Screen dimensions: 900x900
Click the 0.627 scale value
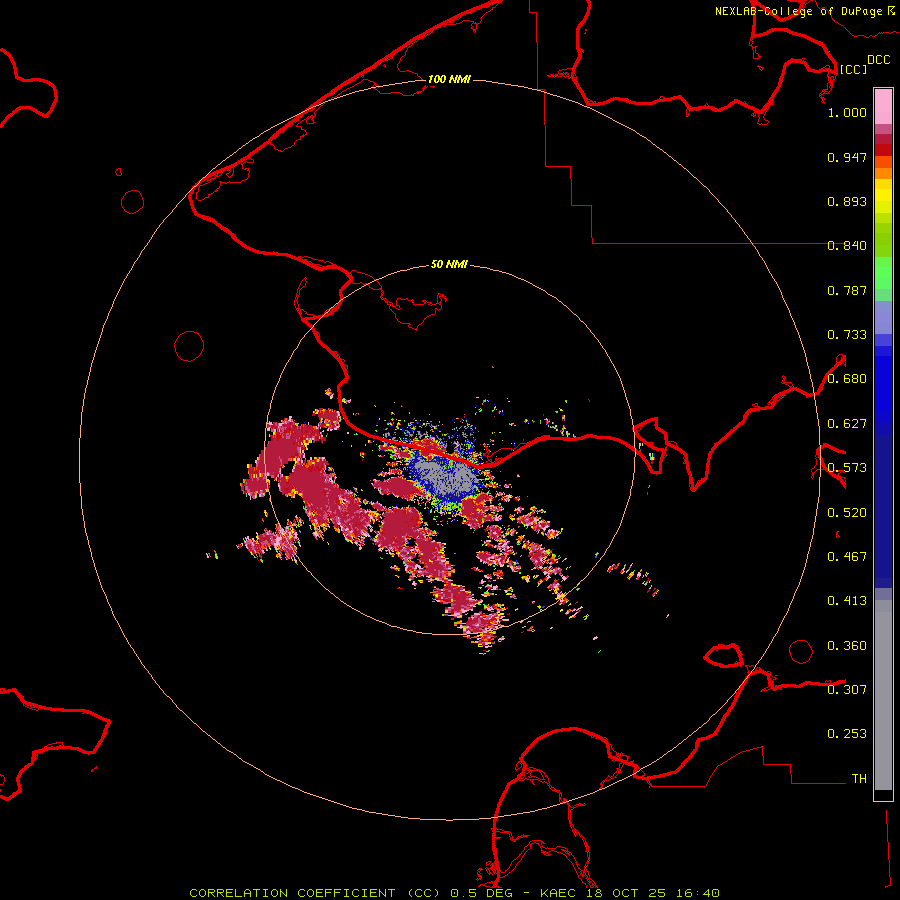pos(847,424)
